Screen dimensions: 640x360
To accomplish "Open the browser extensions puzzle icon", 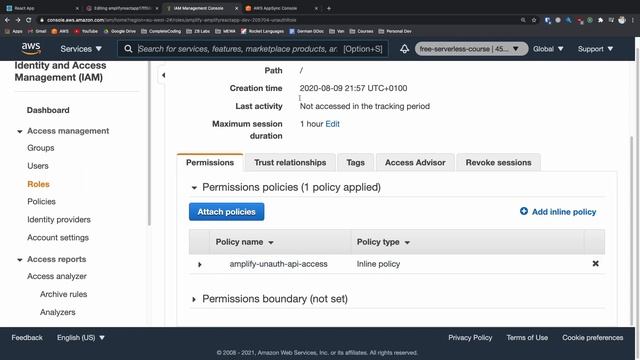I will [x=600, y=20].
